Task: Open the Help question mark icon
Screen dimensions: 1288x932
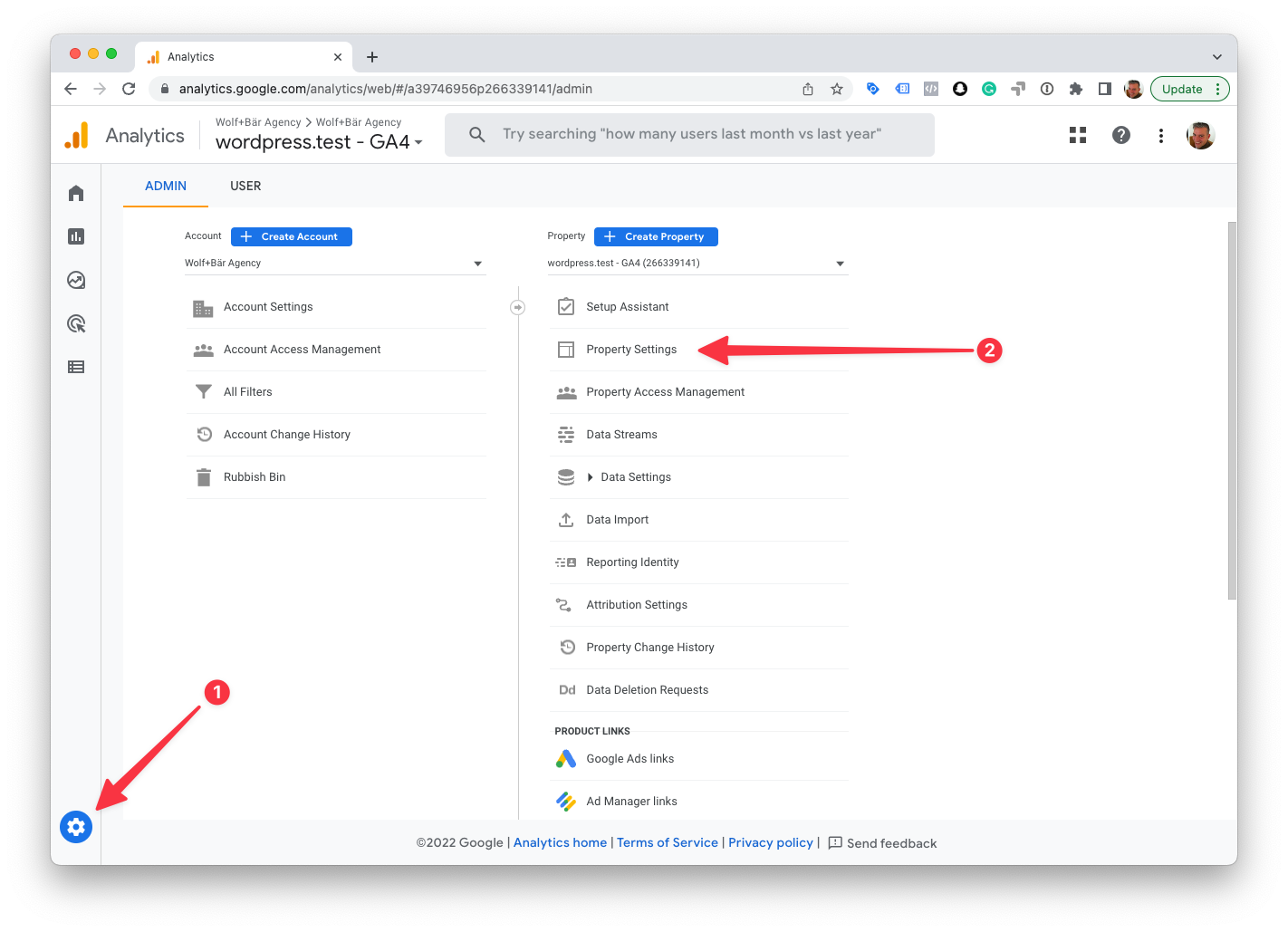Action: [1121, 135]
